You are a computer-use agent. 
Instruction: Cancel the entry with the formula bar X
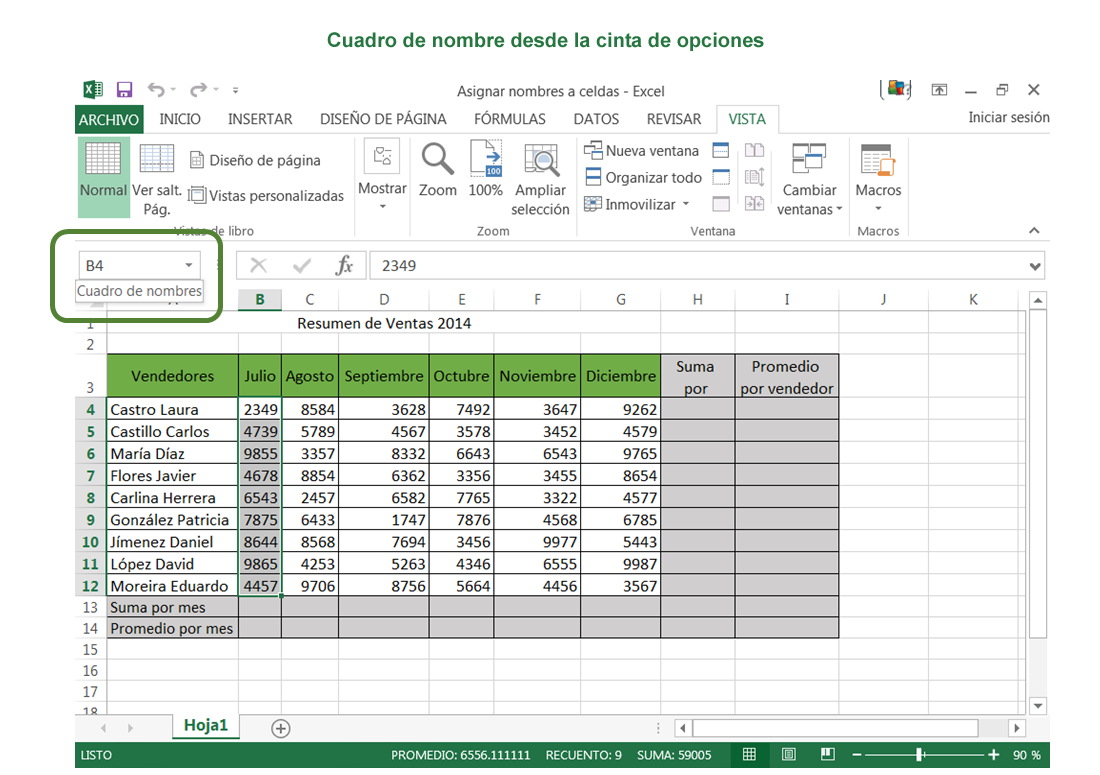[258, 265]
